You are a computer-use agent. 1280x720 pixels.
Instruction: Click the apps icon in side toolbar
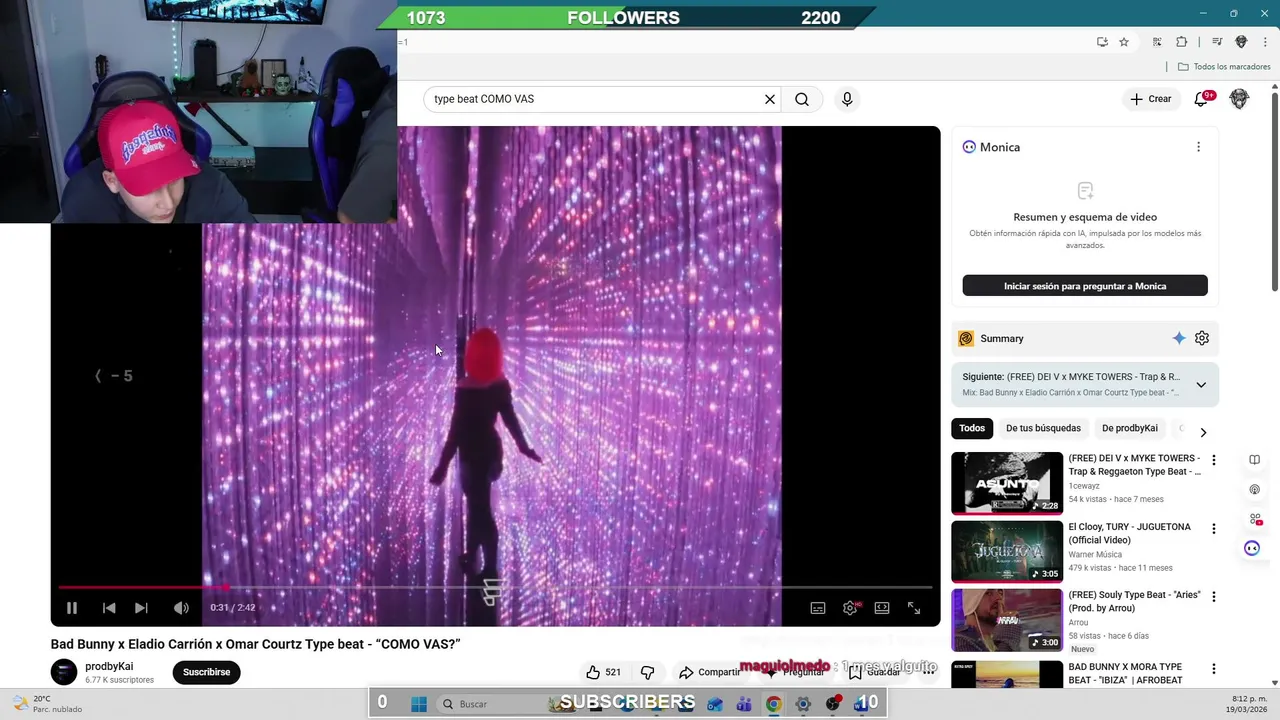coord(1254,519)
